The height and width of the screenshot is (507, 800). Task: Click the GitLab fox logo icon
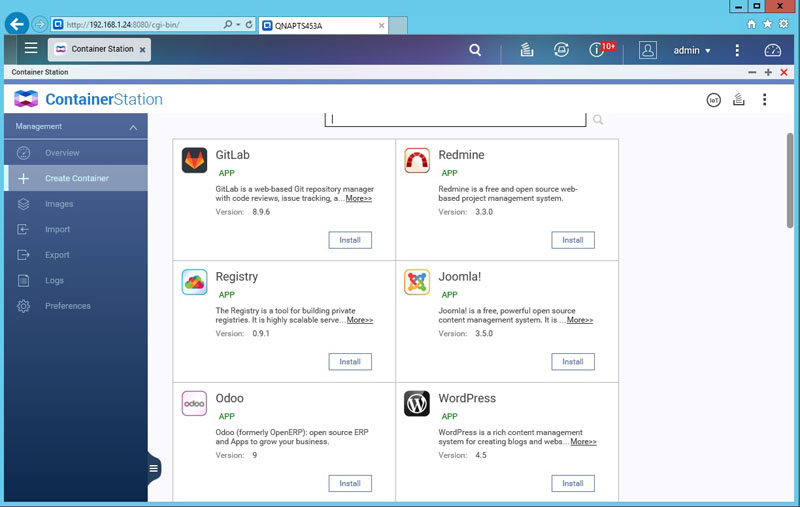tap(194, 160)
